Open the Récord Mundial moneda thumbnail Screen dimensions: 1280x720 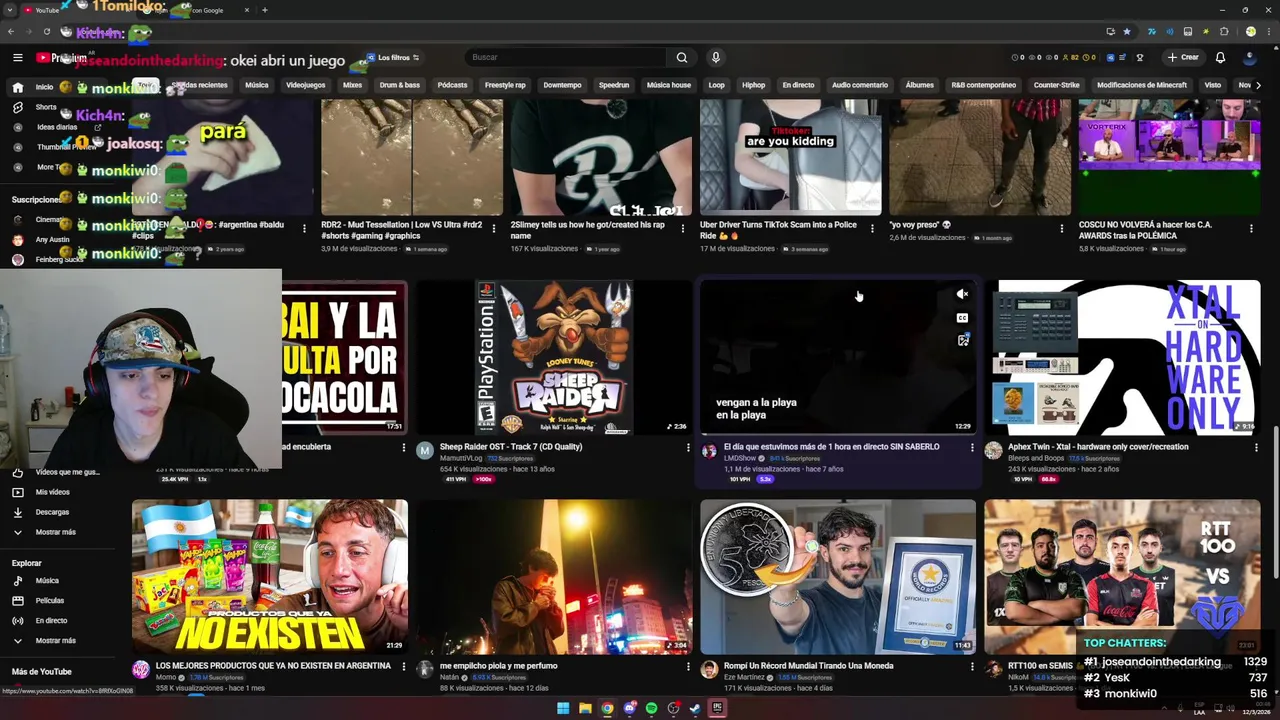[x=838, y=577]
